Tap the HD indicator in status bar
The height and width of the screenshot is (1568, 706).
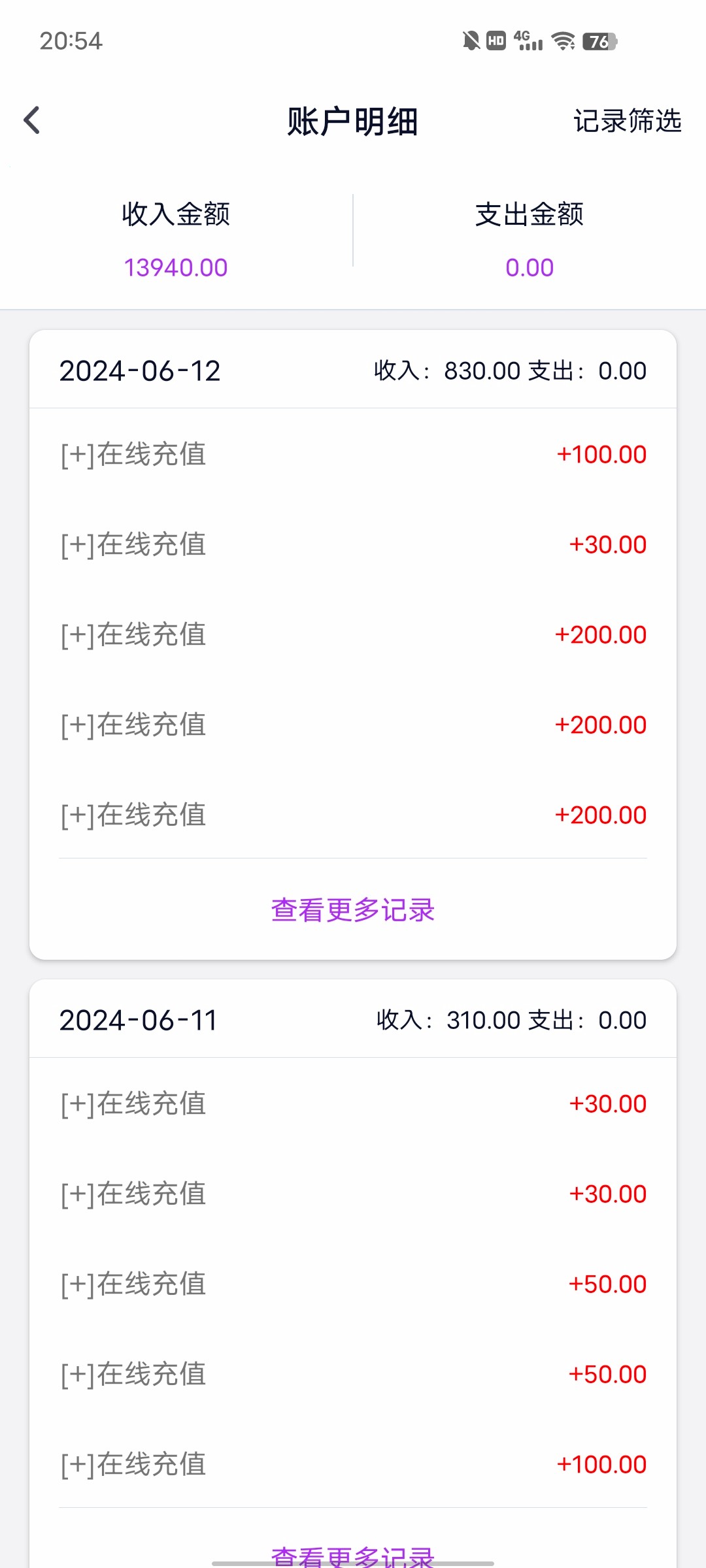point(496,41)
